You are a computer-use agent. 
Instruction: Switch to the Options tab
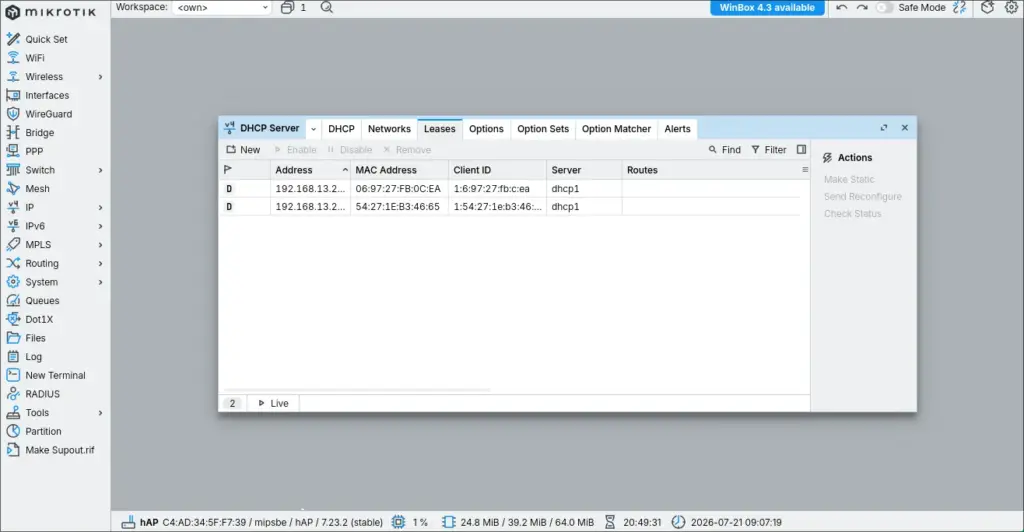[486, 129]
